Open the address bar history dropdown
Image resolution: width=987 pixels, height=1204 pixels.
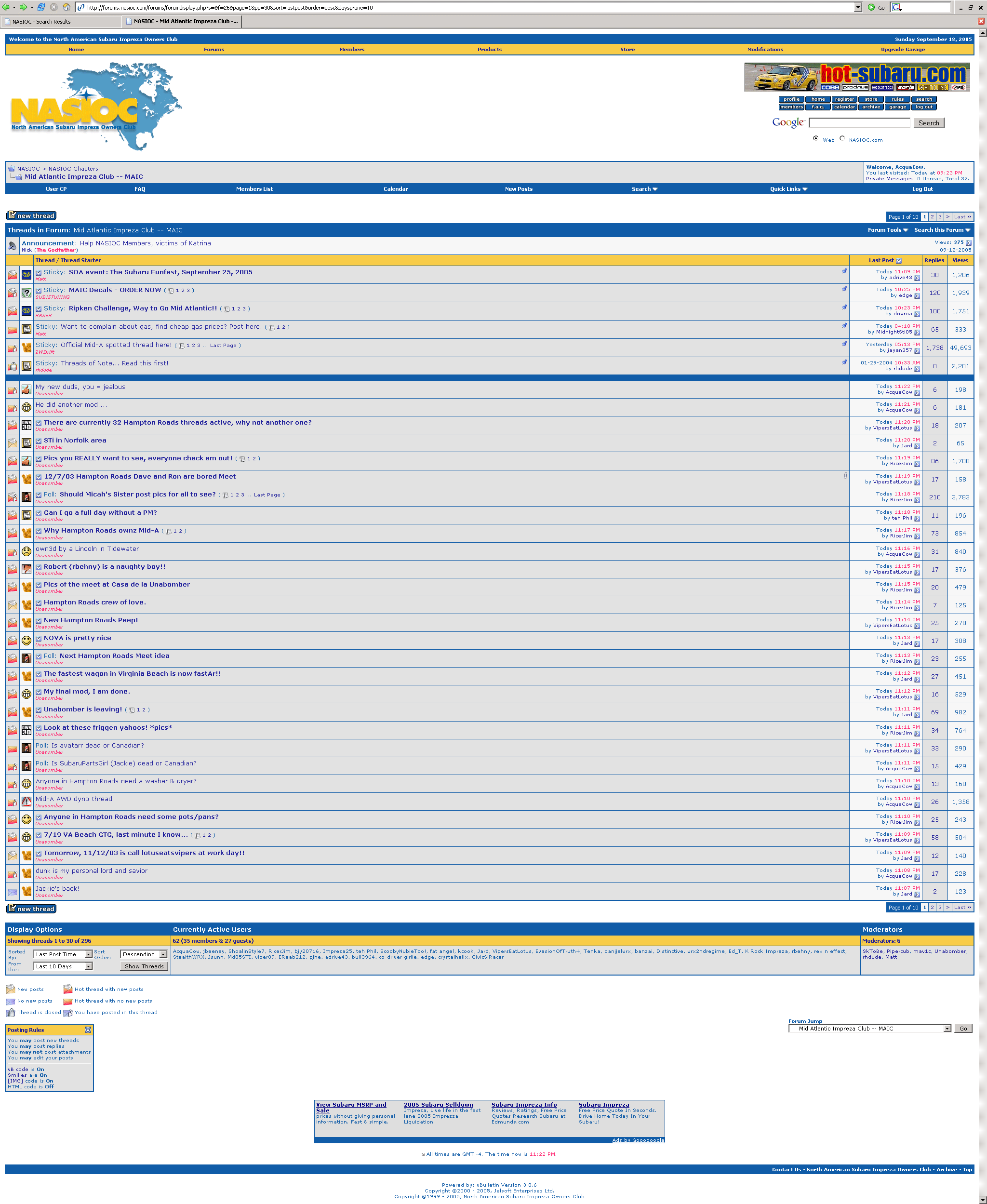[858, 7]
